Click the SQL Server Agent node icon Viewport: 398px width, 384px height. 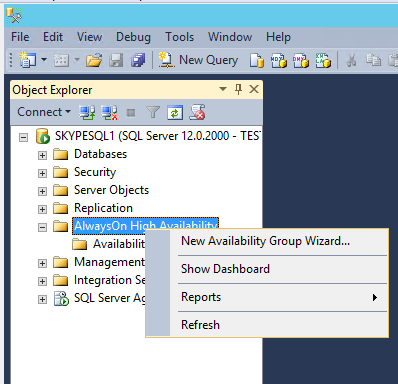(x=62, y=299)
